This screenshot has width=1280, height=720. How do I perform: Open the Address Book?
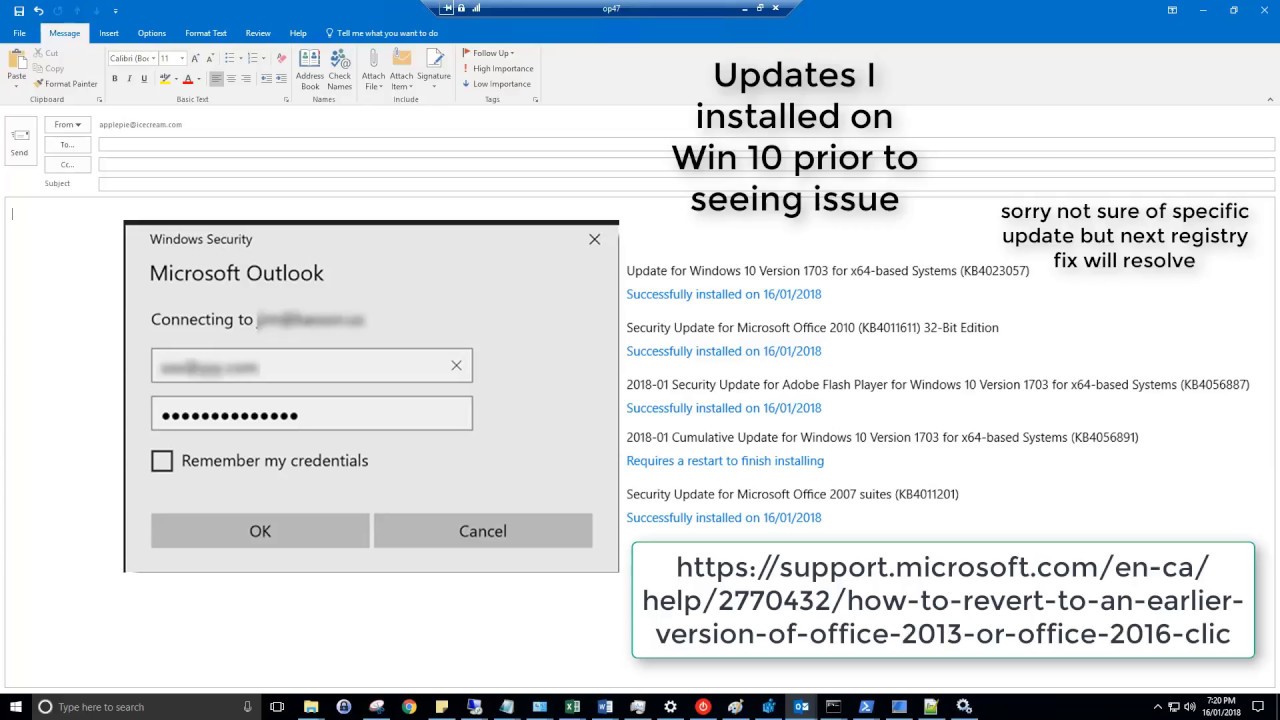point(310,70)
